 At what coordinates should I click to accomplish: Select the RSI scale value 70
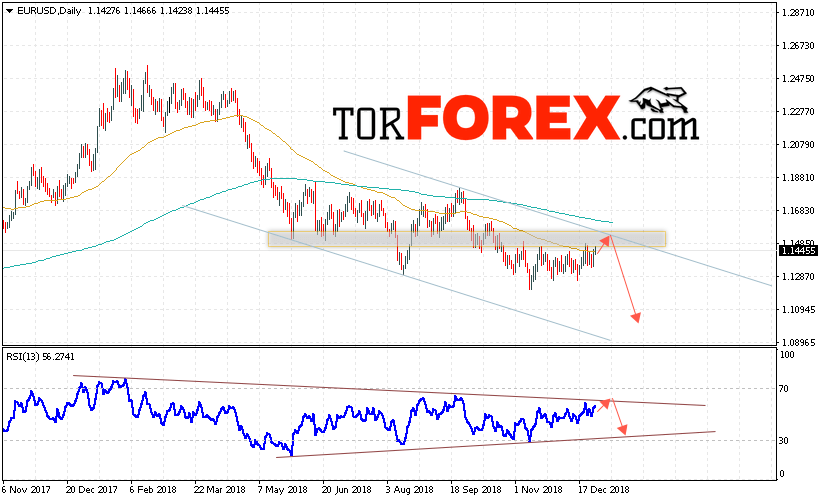pyautogui.click(x=784, y=389)
